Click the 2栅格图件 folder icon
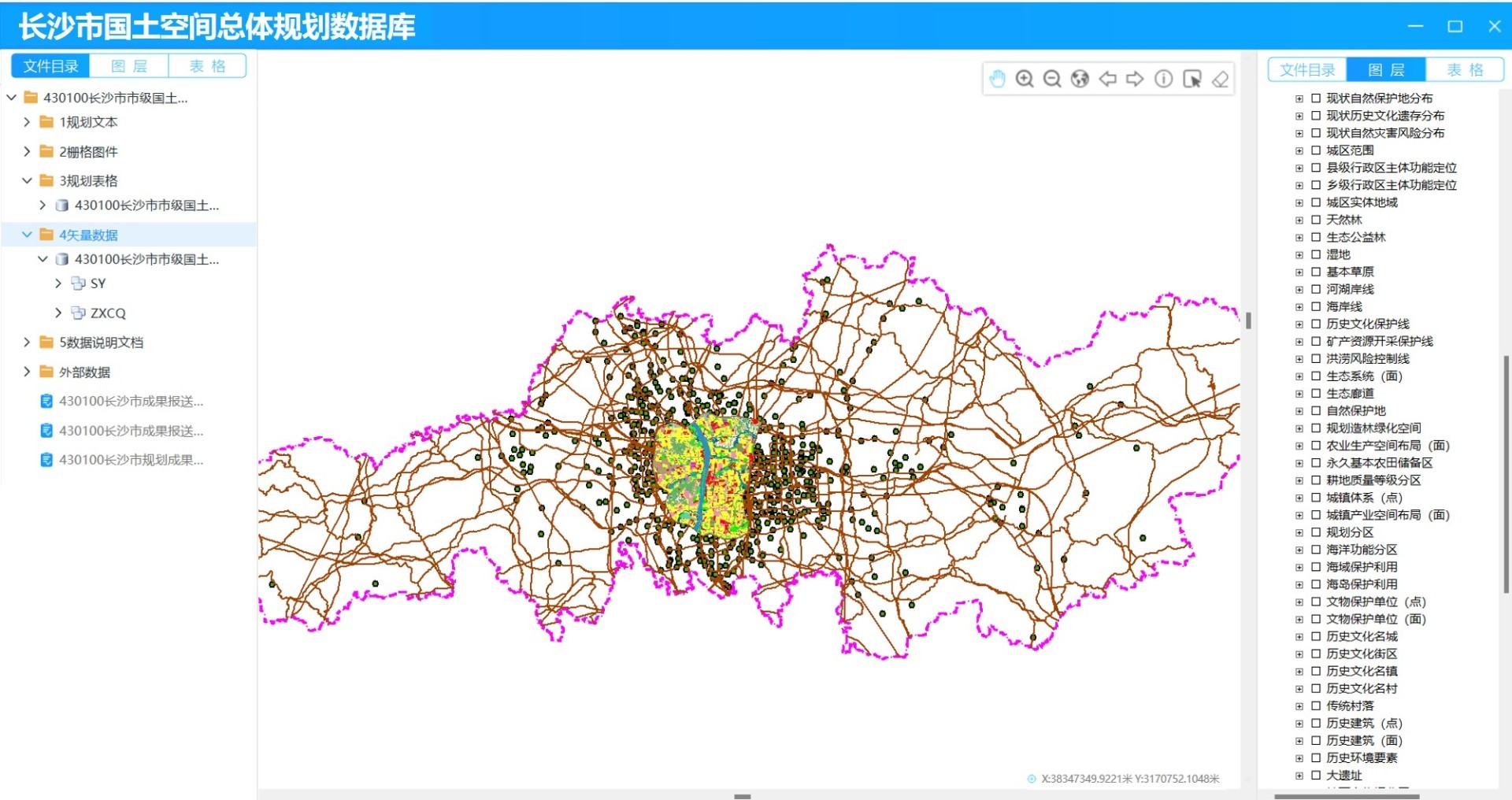 46,151
